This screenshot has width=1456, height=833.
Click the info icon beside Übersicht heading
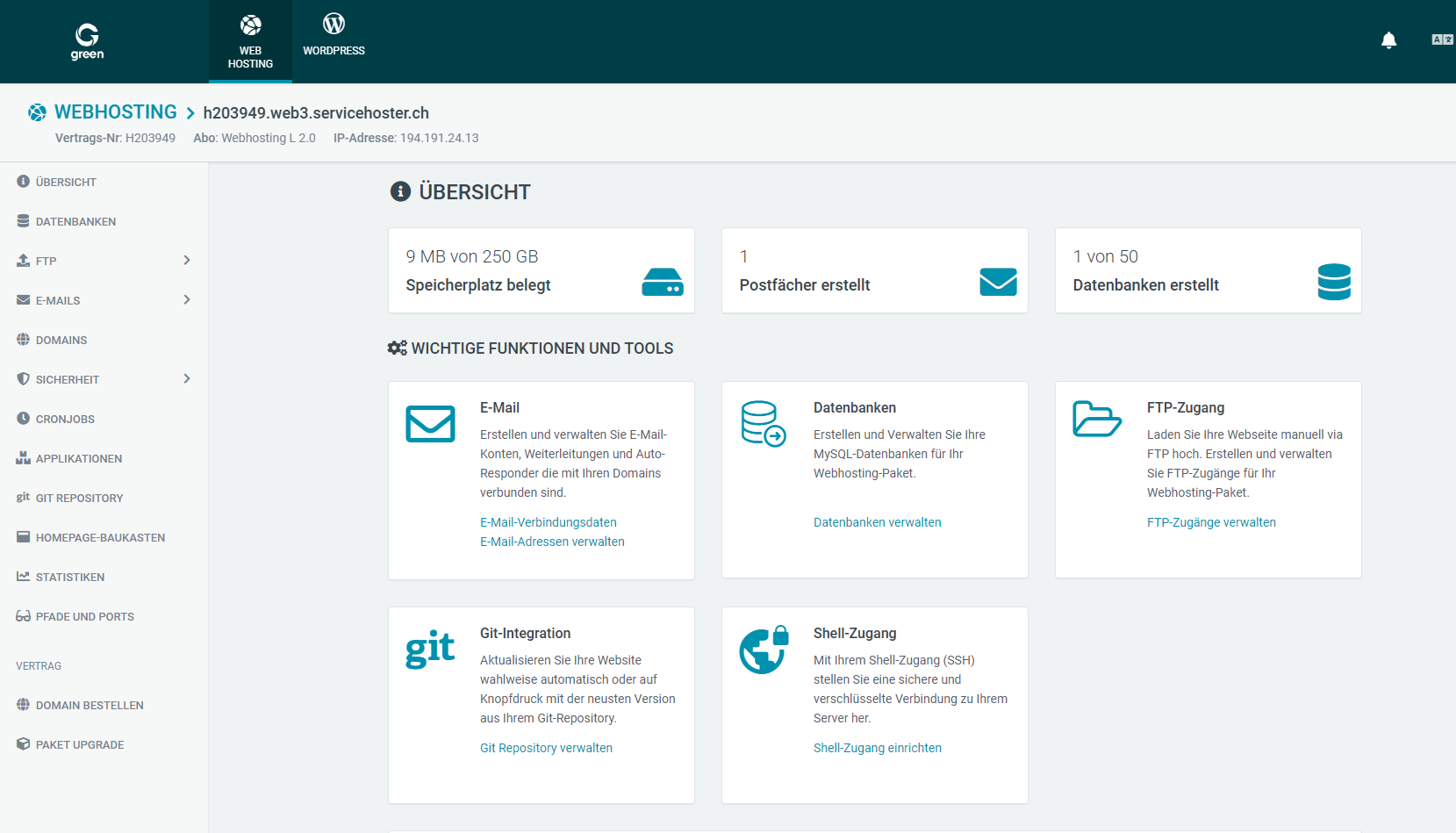pyautogui.click(x=400, y=191)
